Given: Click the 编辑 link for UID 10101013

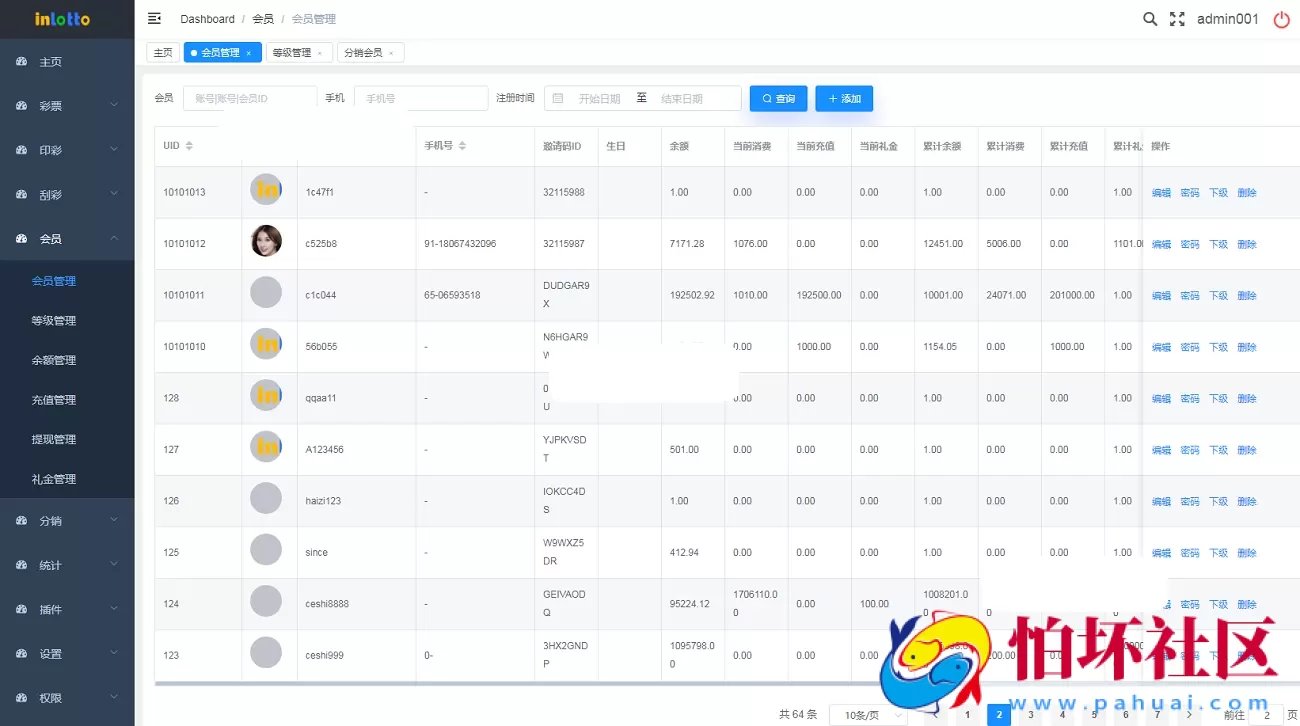Looking at the screenshot, I should (1160, 191).
